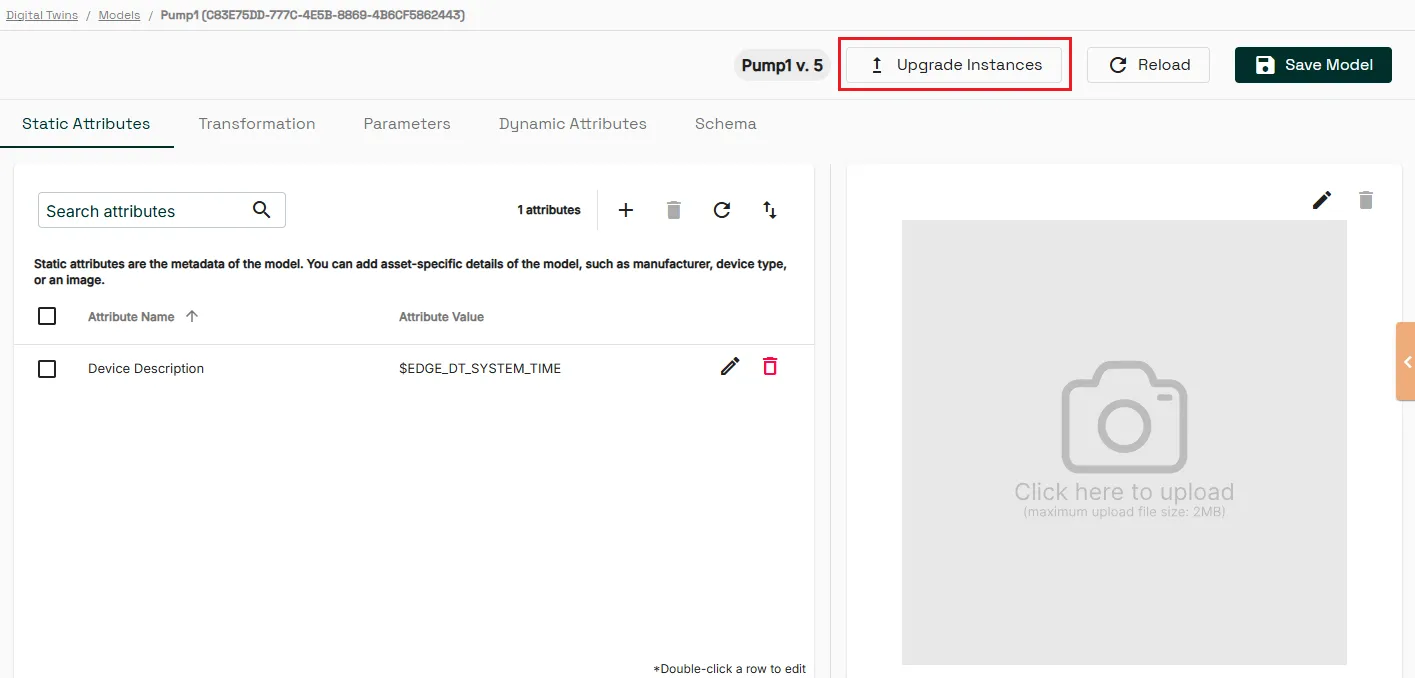Save the model
This screenshot has width=1415, height=678.
point(1313,65)
